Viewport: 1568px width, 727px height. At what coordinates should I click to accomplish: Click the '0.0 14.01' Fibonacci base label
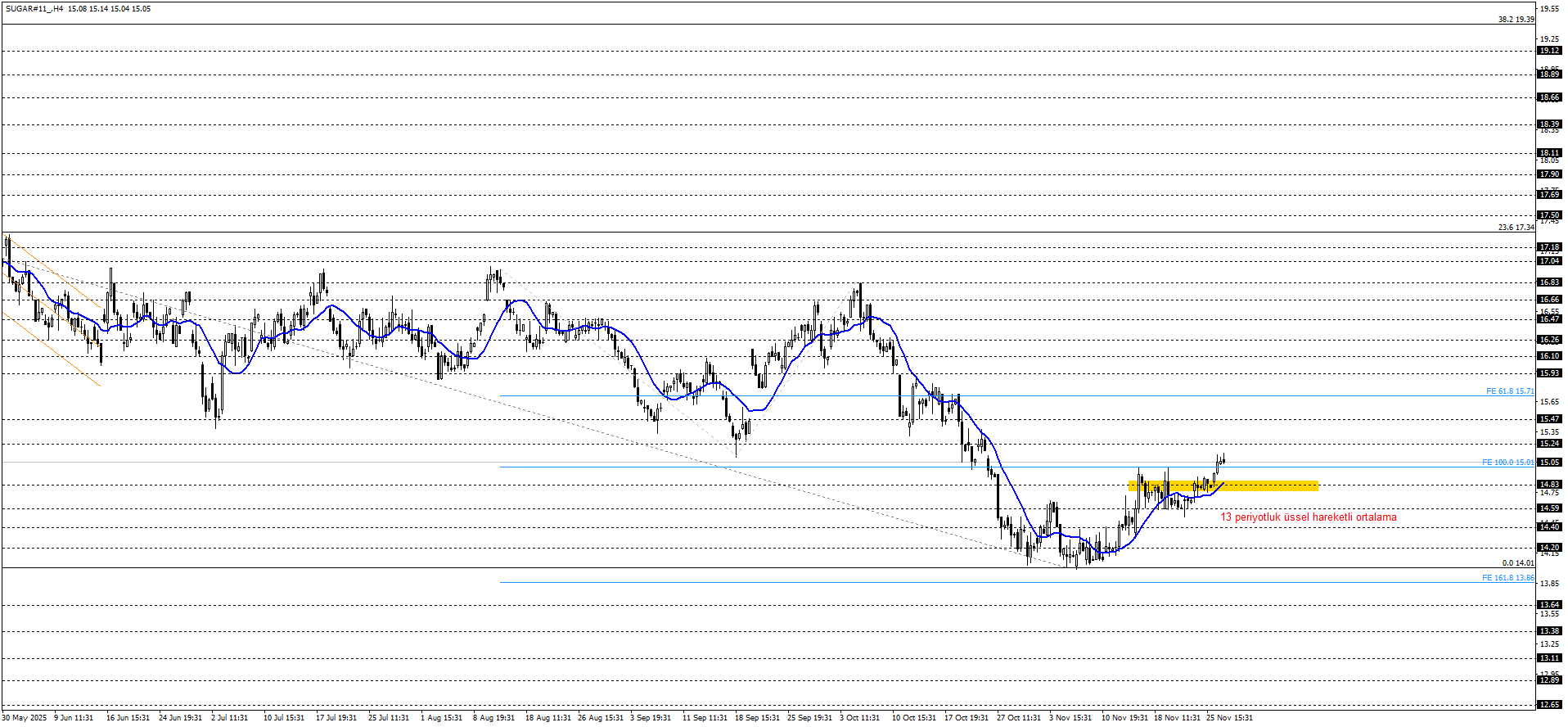1517,563
